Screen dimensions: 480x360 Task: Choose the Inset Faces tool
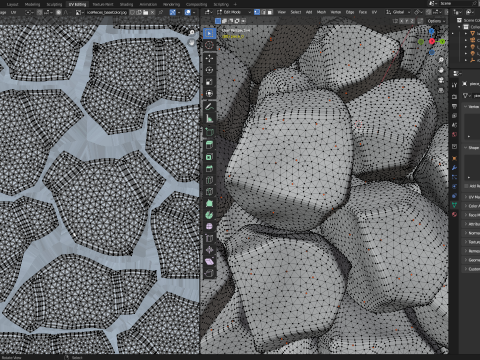tap(209, 157)
